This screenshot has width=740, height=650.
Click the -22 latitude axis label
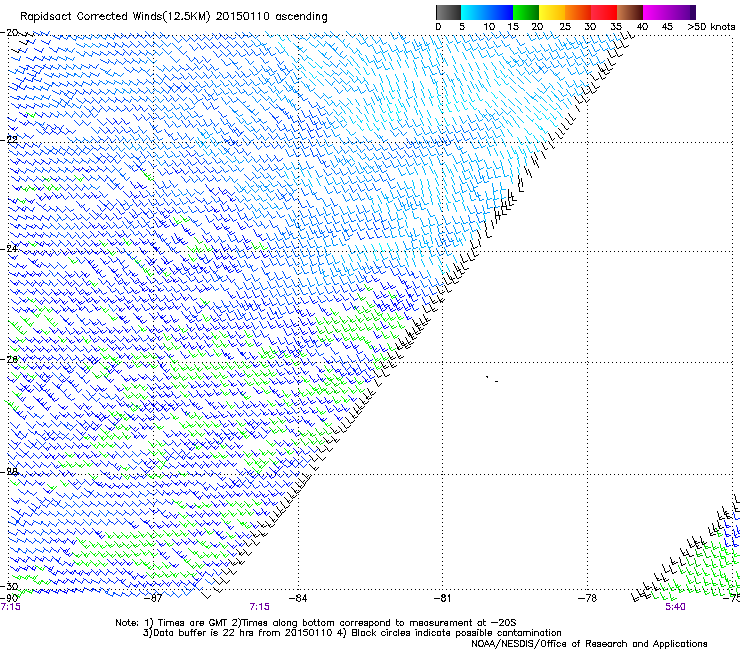pyautogui.click(x=10, y=139)
